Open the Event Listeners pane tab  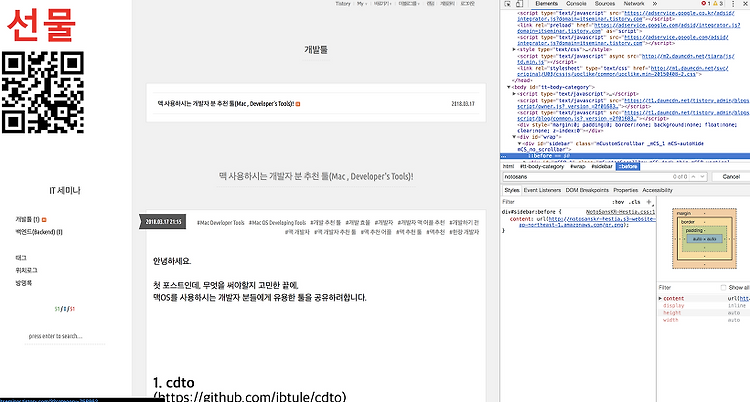(542, 190)
